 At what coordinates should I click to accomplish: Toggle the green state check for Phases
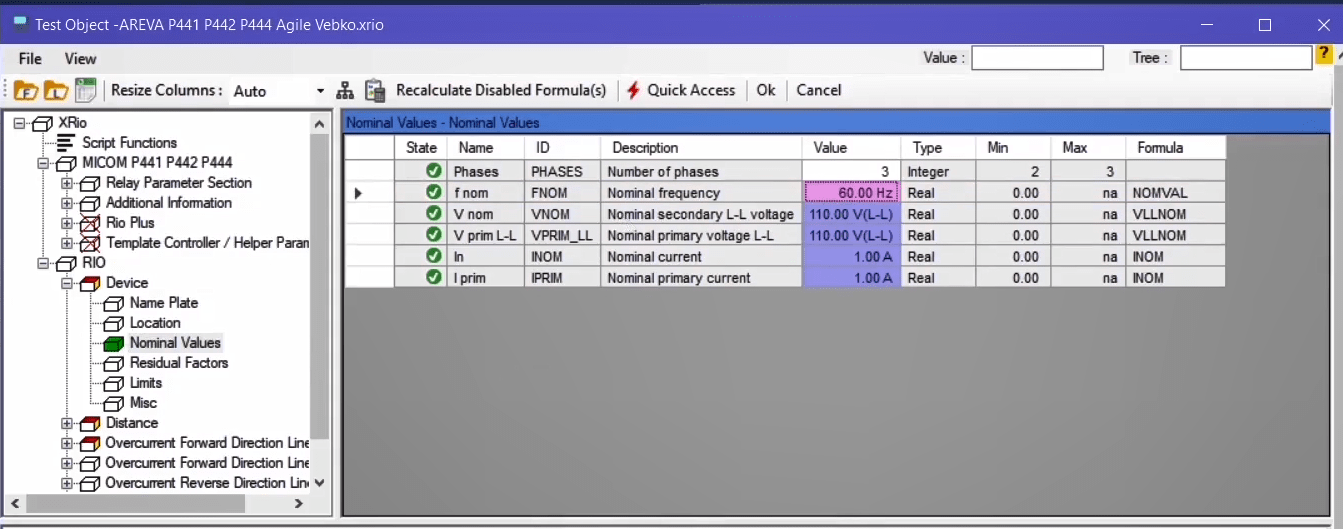433,171
